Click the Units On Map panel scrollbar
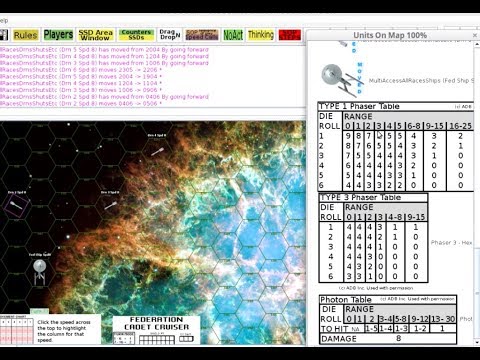 [477, 193]
